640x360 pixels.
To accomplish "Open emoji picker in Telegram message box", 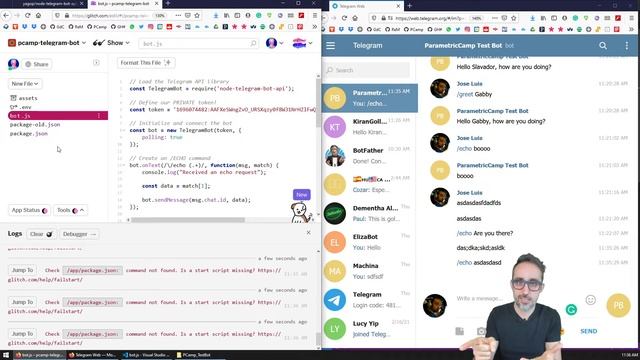I will pyautogui.click(x=590, y=300).
